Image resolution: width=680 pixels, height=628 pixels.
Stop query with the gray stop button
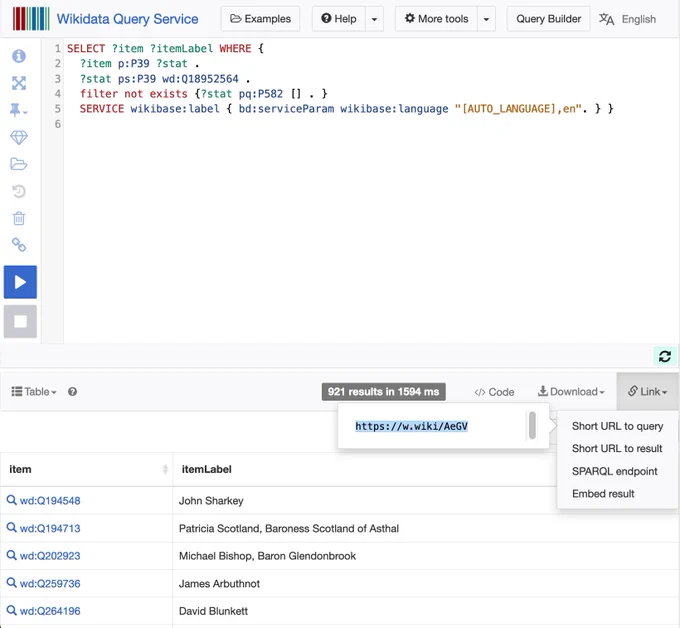pyautogui.click(x=20, y=321)
